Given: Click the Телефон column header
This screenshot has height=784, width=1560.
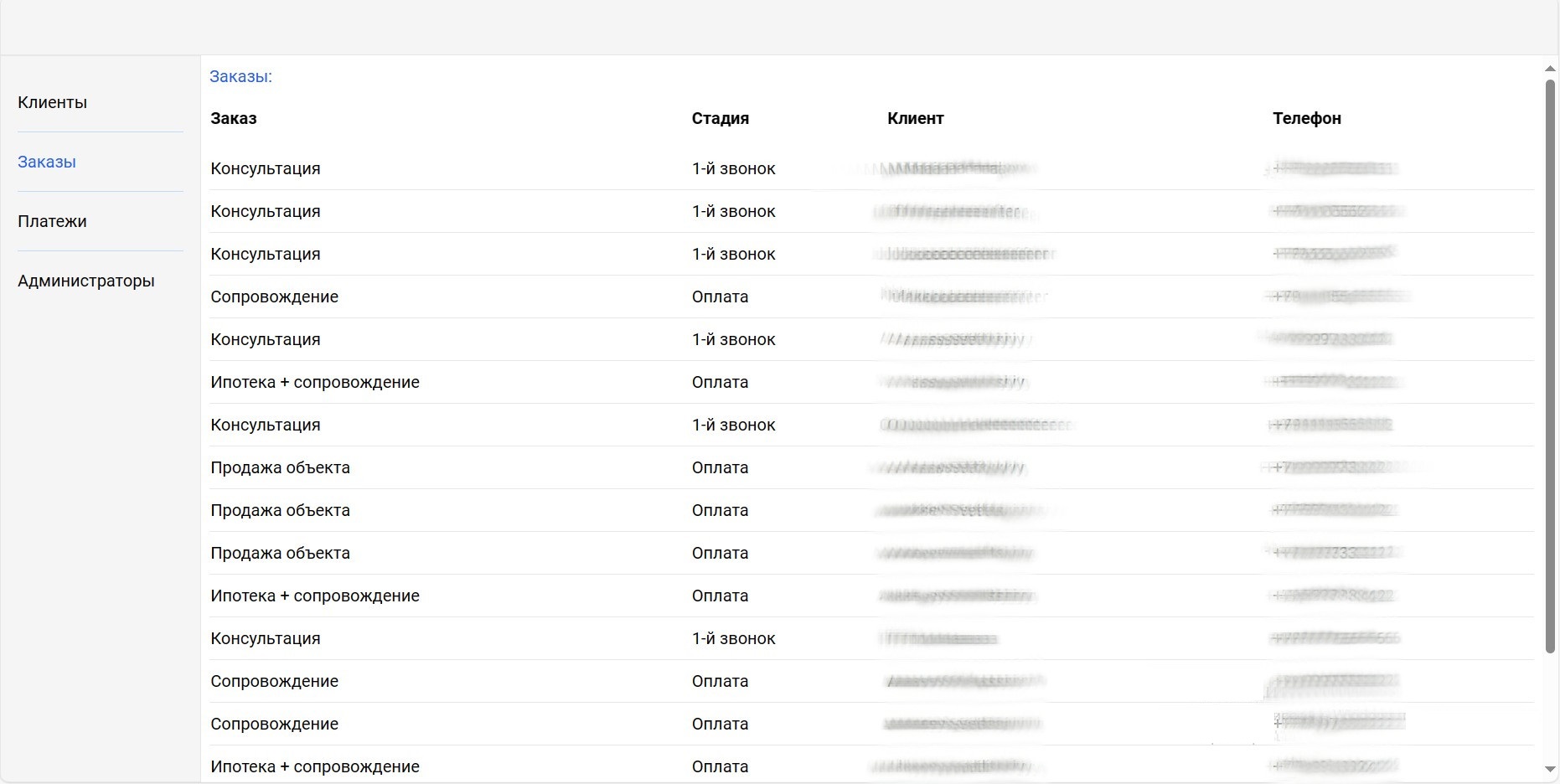Looking at the screenshot, I should (1306, 118).
